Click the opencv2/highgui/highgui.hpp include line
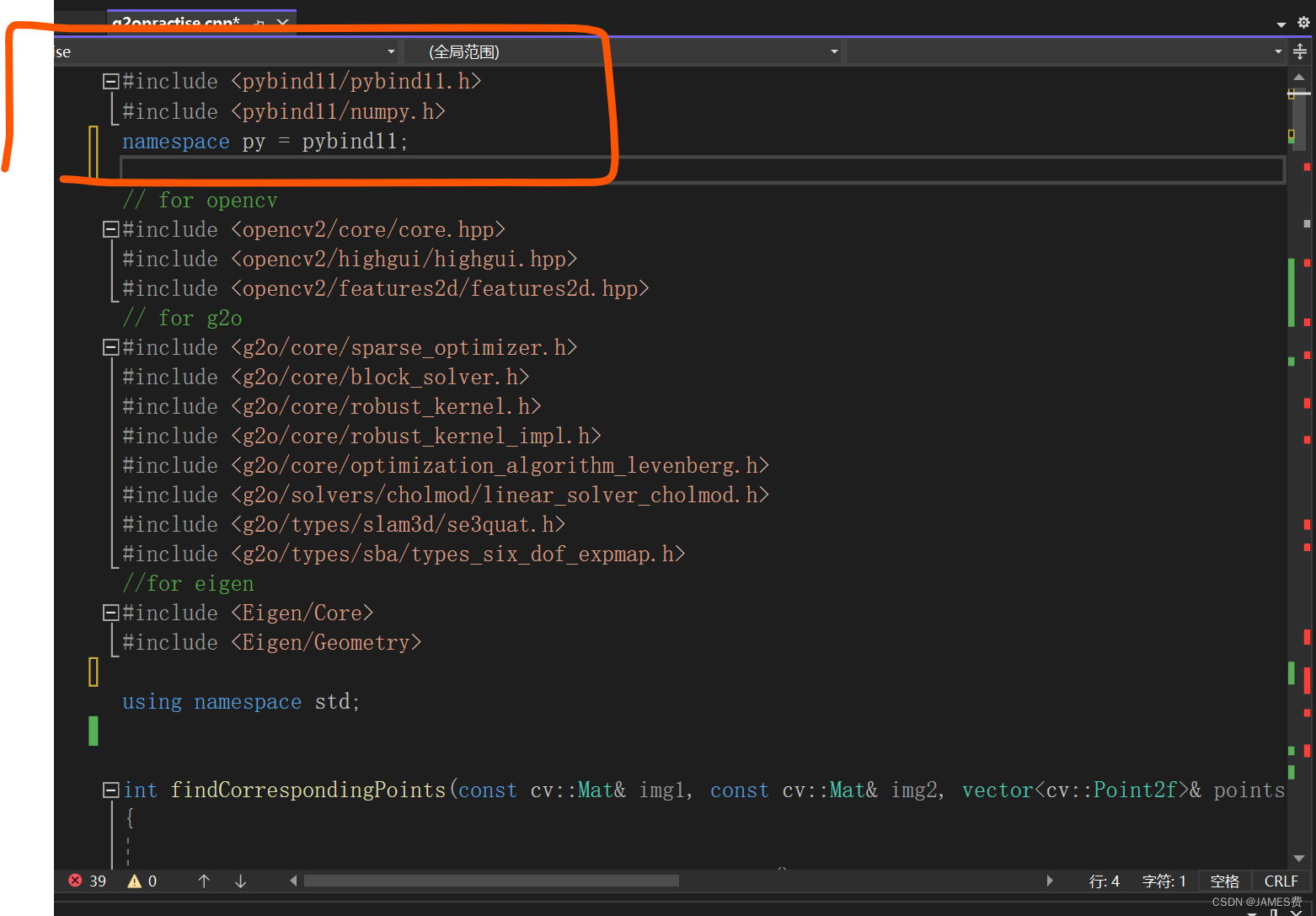Viewport: 1316px width, 916px height. (350, 259)
